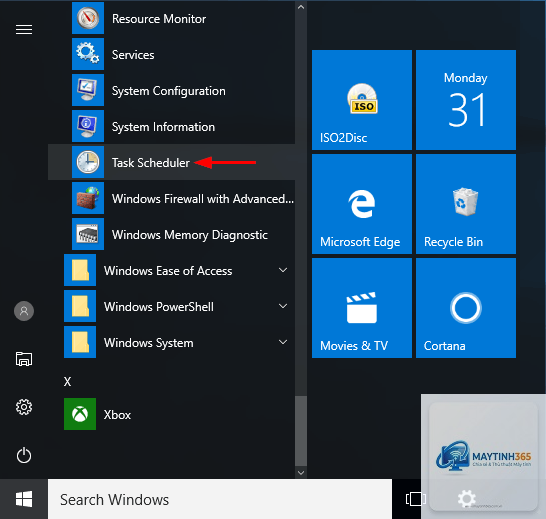Open System Configuration icon

click(x=88, y=90)
